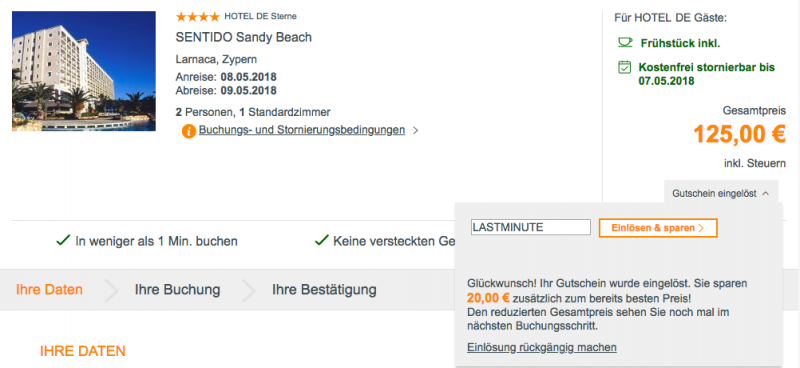Click the 'Einlösen & sparen' button
This screenshot has width=800, height=368.
point(658,228)
